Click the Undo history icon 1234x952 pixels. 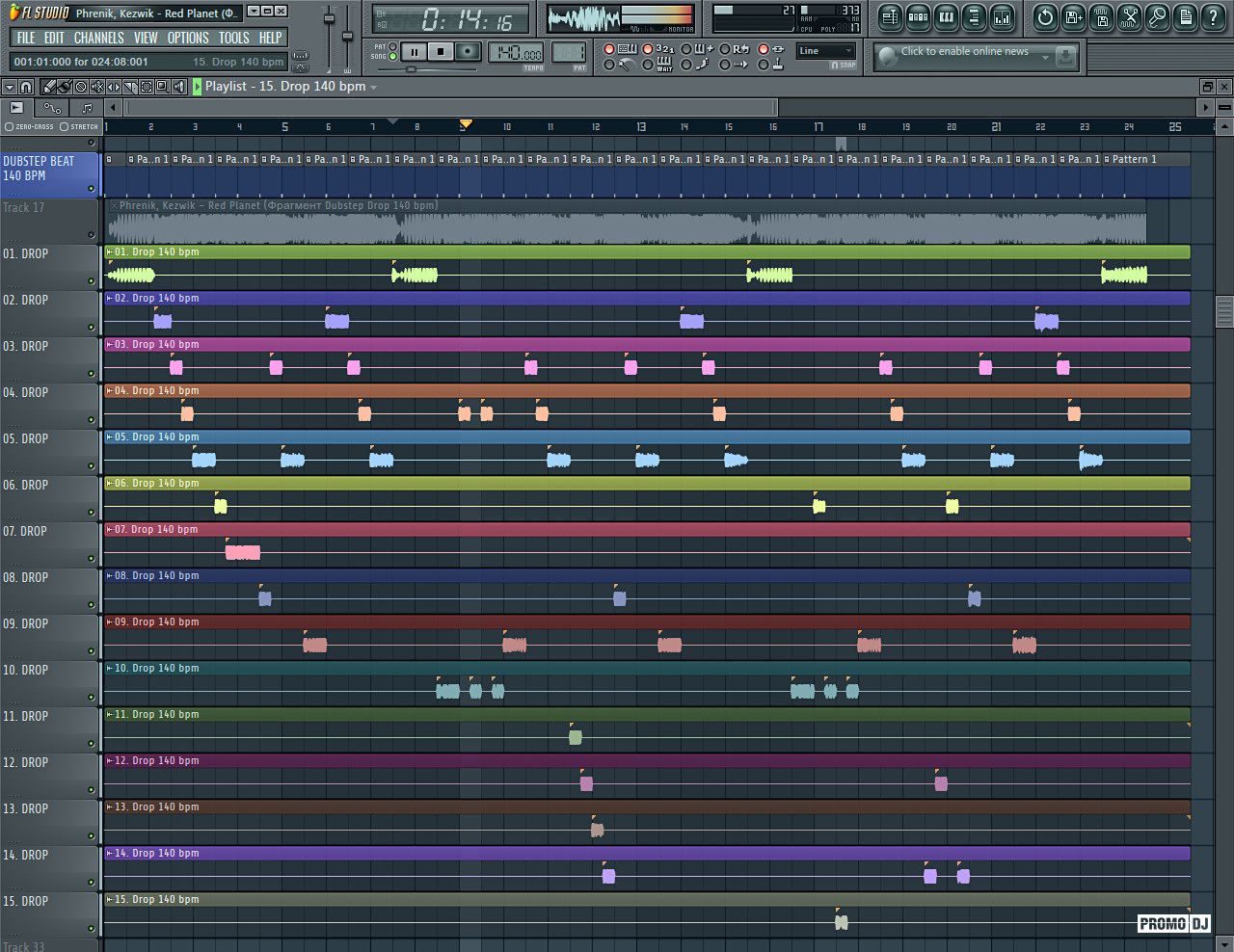(x=1045, y=17)
